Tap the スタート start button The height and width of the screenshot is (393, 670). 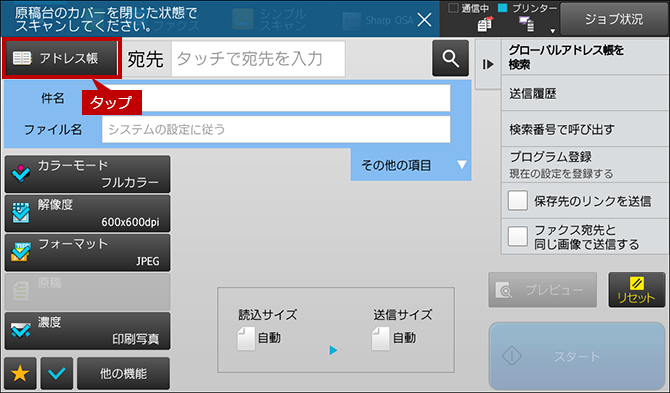(577, 356)
